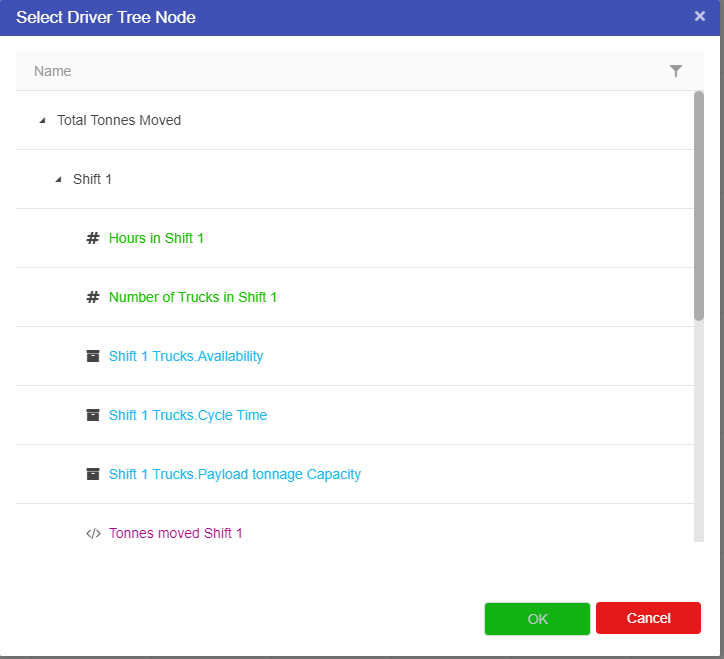Select Shift 1 Trucks.Availability node
Screen dimensions: 724x659
[185, 356]
